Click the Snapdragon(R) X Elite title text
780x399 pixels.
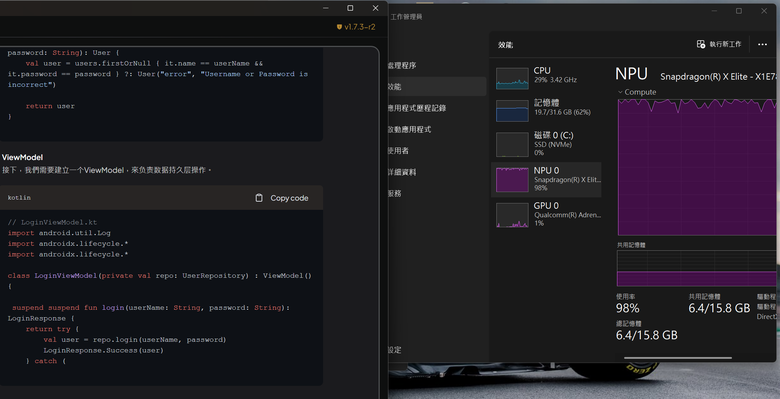[x=718, y=76]
